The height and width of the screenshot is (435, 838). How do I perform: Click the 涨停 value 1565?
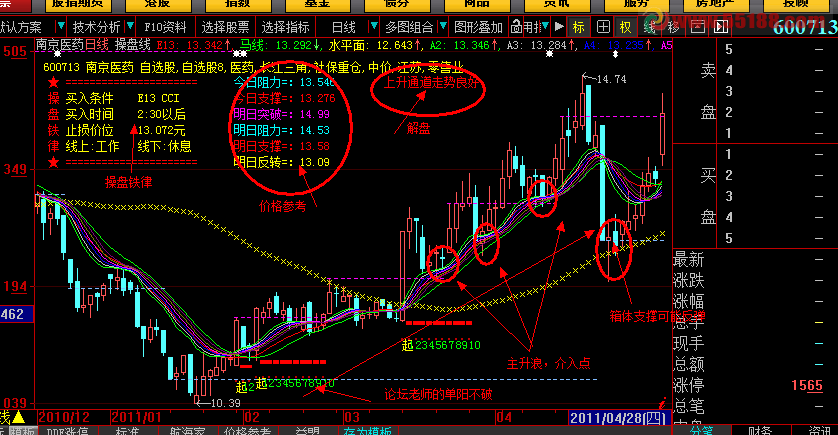click(x=807, y=385)
